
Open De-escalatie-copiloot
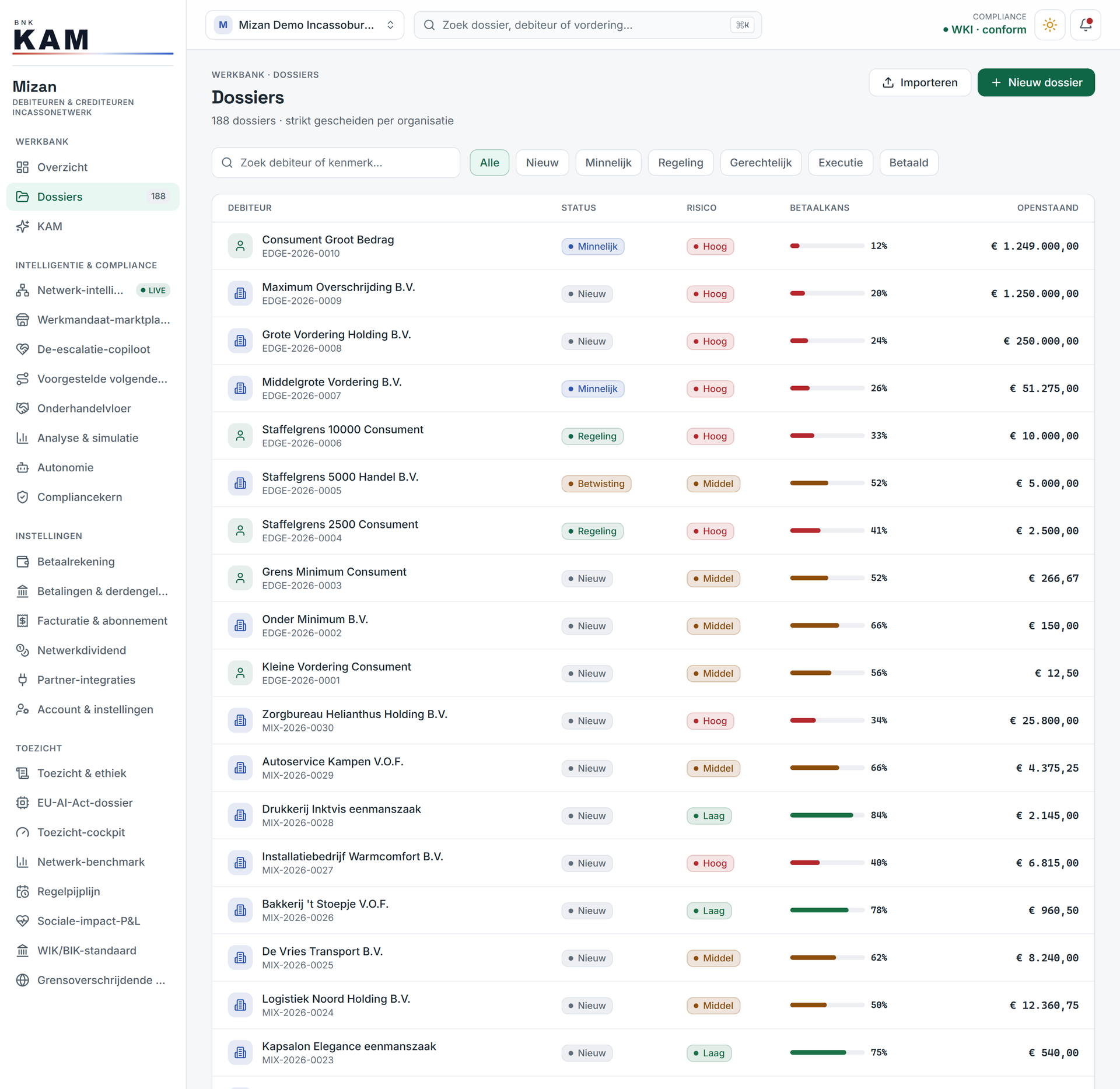point(93,349)
